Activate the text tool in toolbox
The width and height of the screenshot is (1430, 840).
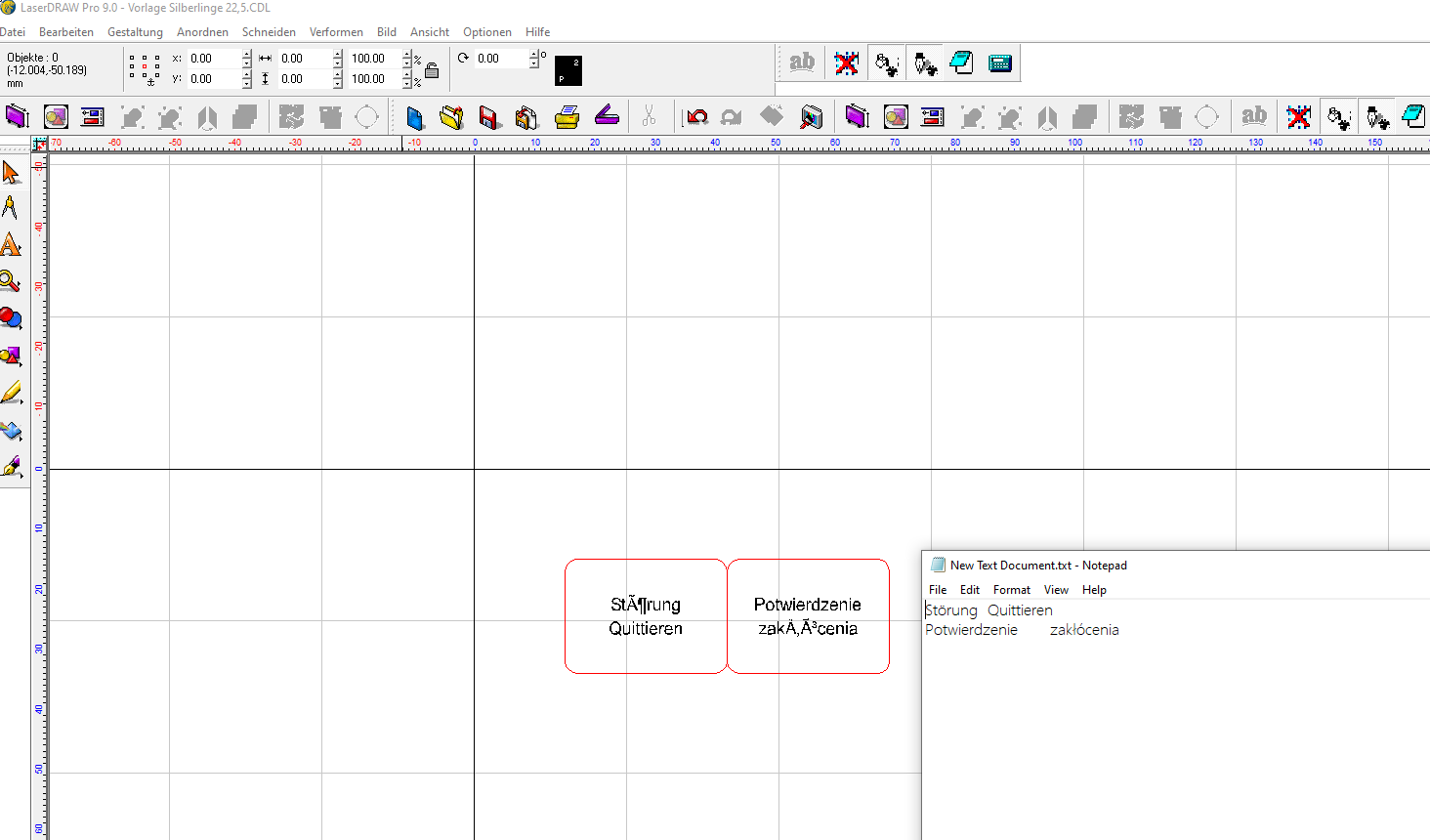tap(11, 245)
